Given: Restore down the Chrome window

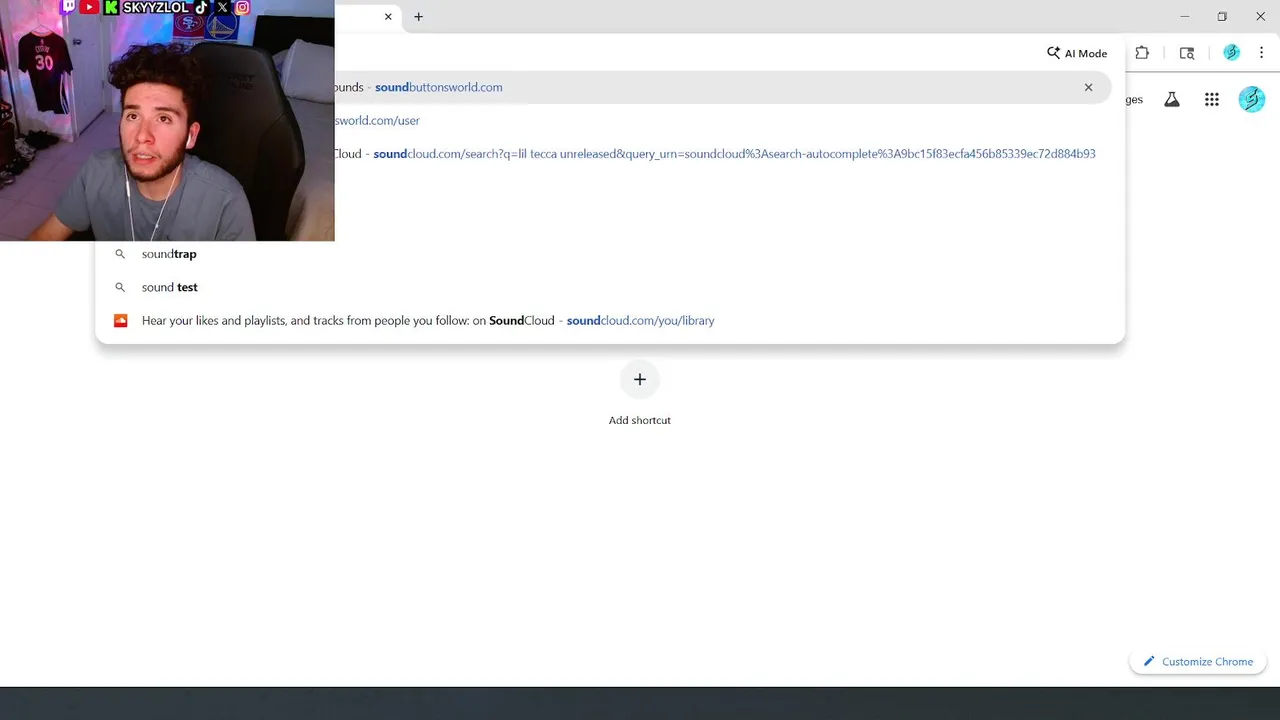Looking at the screenshot, I should point(1222,16).
